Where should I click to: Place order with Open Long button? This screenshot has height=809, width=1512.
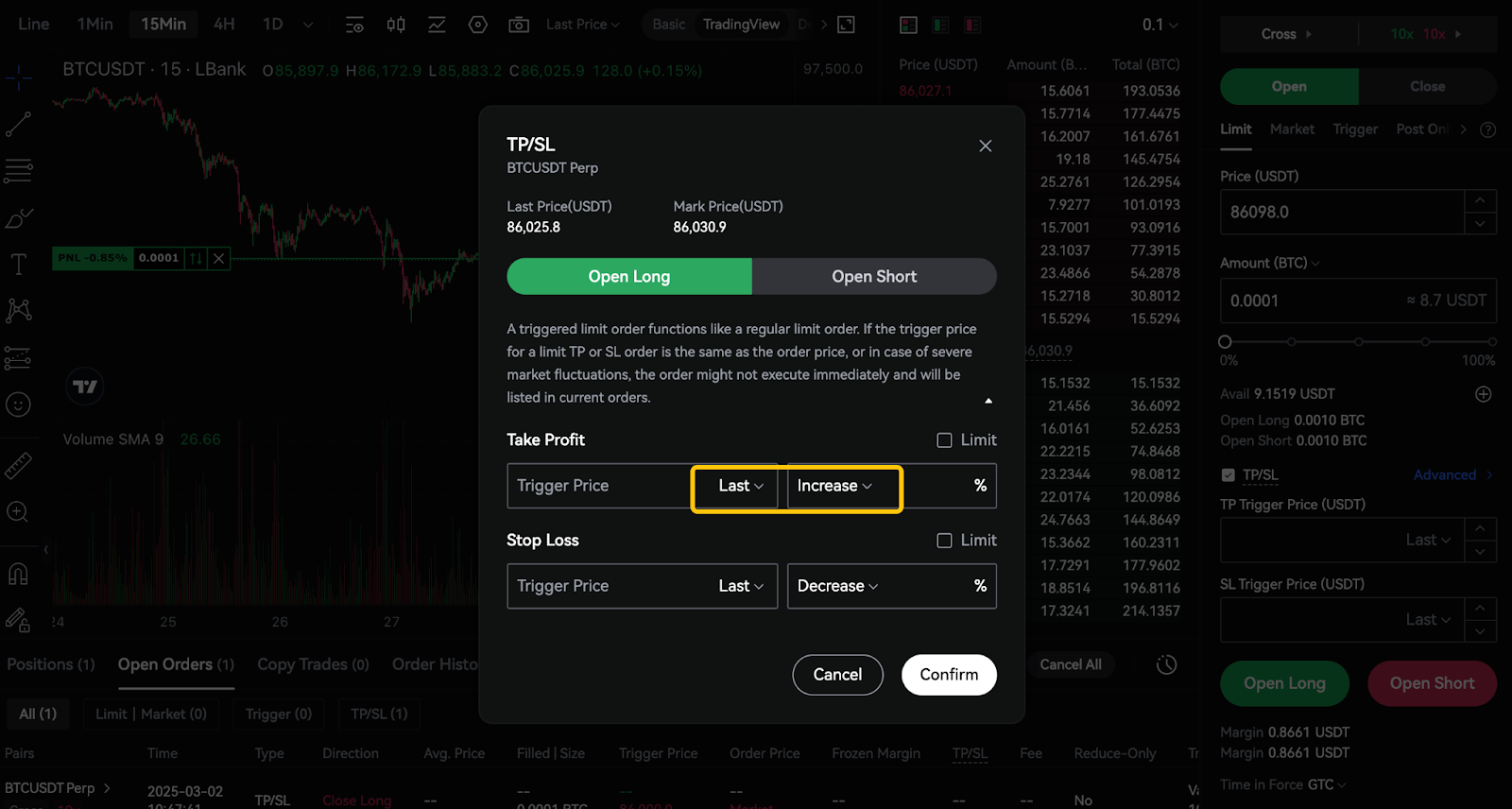point(1284,683)
